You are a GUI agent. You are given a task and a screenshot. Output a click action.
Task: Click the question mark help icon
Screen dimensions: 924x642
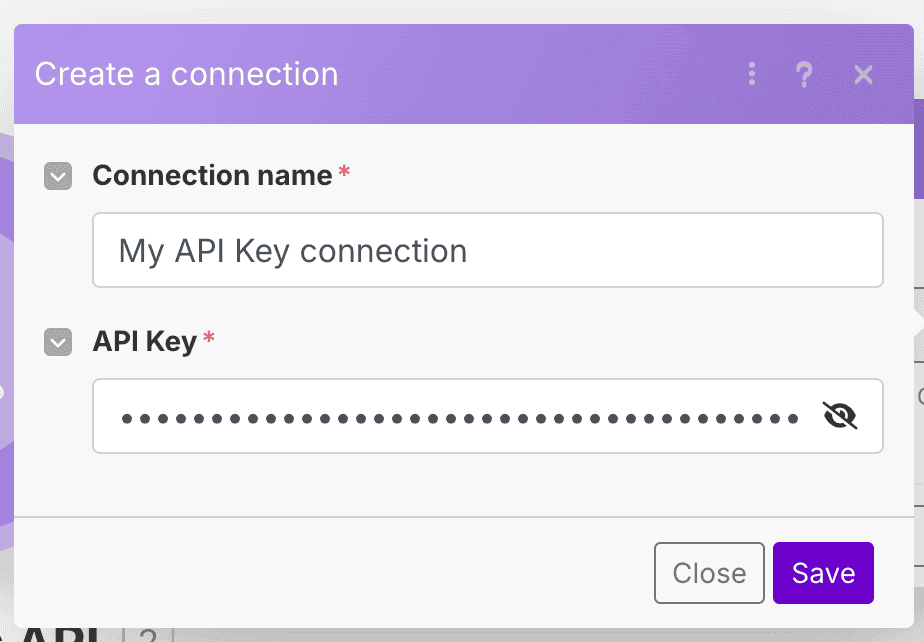[x=804, y=75]
